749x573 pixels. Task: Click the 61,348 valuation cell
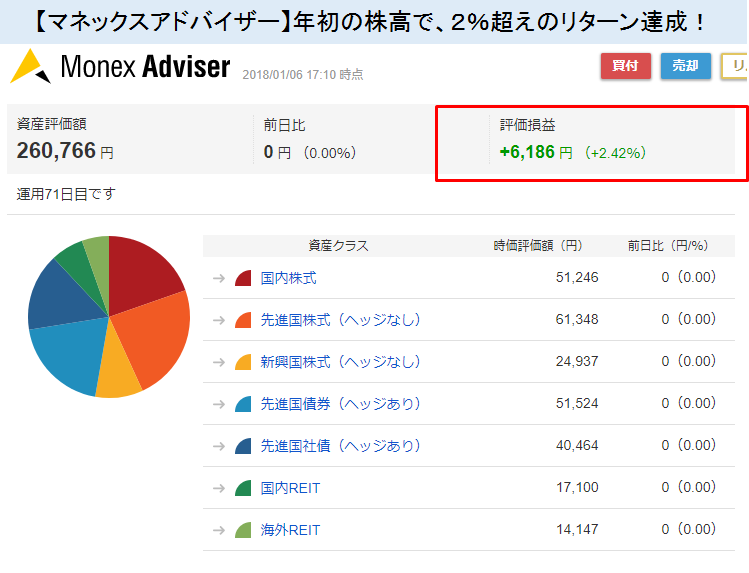[x=577, y=319]
